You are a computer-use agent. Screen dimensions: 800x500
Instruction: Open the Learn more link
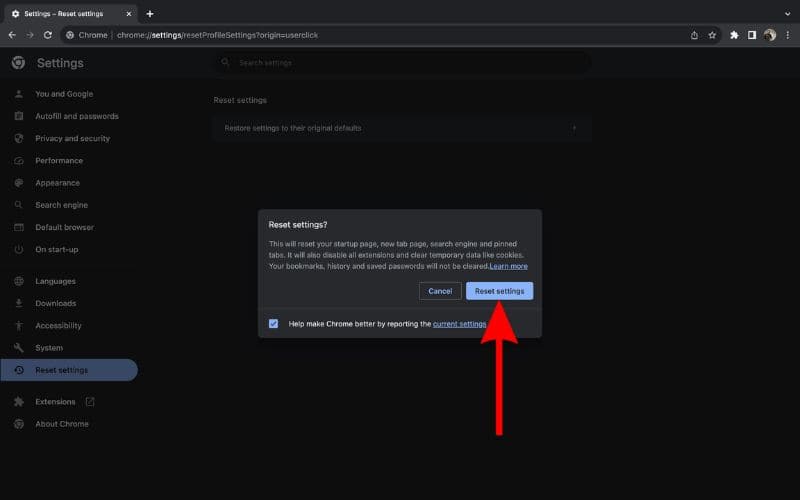(508, 266)
